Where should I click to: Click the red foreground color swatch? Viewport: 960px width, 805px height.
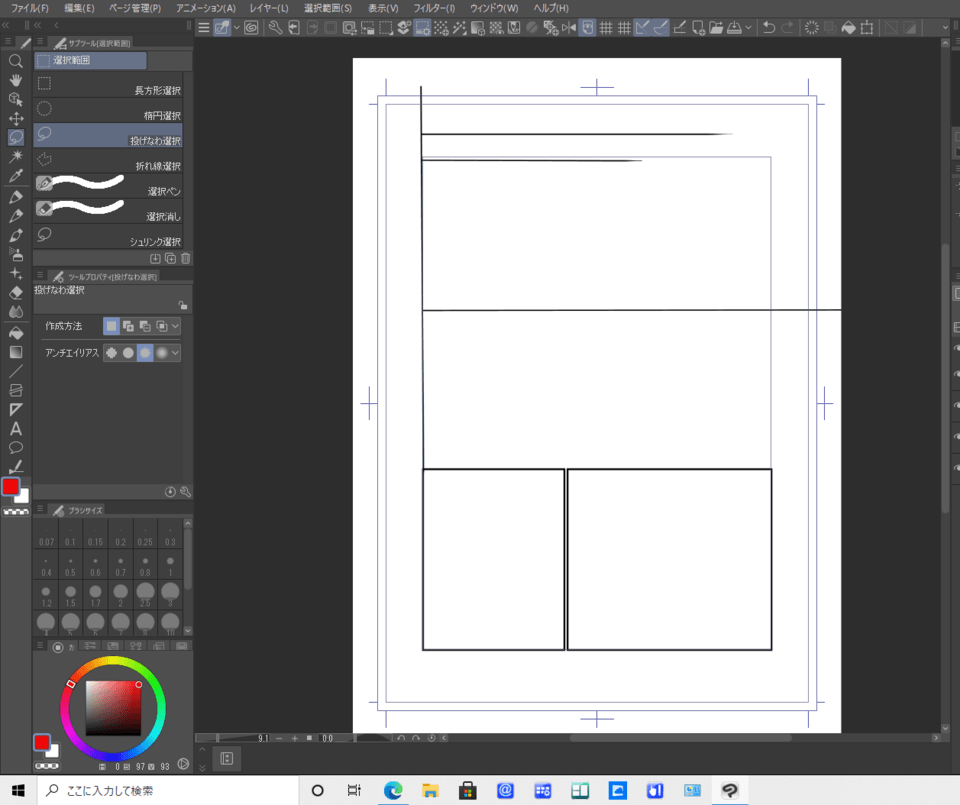pos(13,487)
